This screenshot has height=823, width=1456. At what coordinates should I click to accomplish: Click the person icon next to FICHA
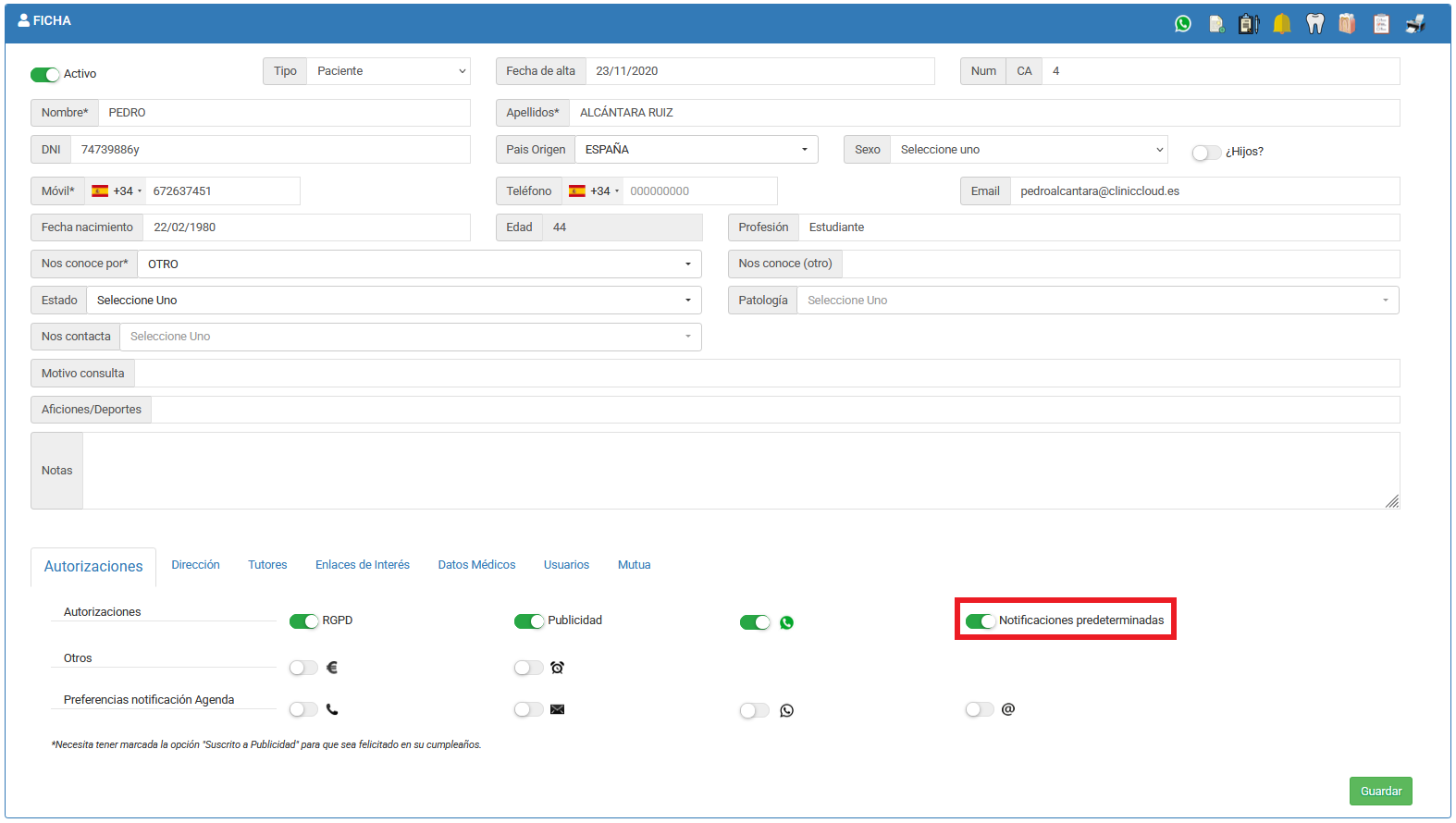tap(24, 20)
